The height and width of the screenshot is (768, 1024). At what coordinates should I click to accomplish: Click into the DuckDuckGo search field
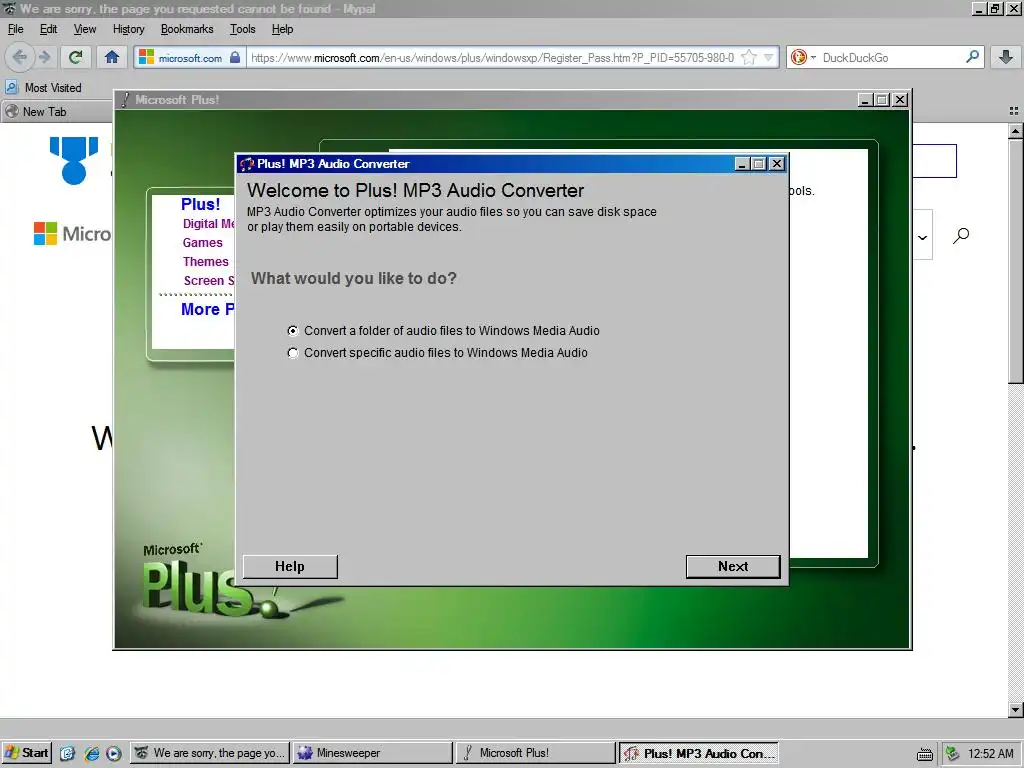891,57
